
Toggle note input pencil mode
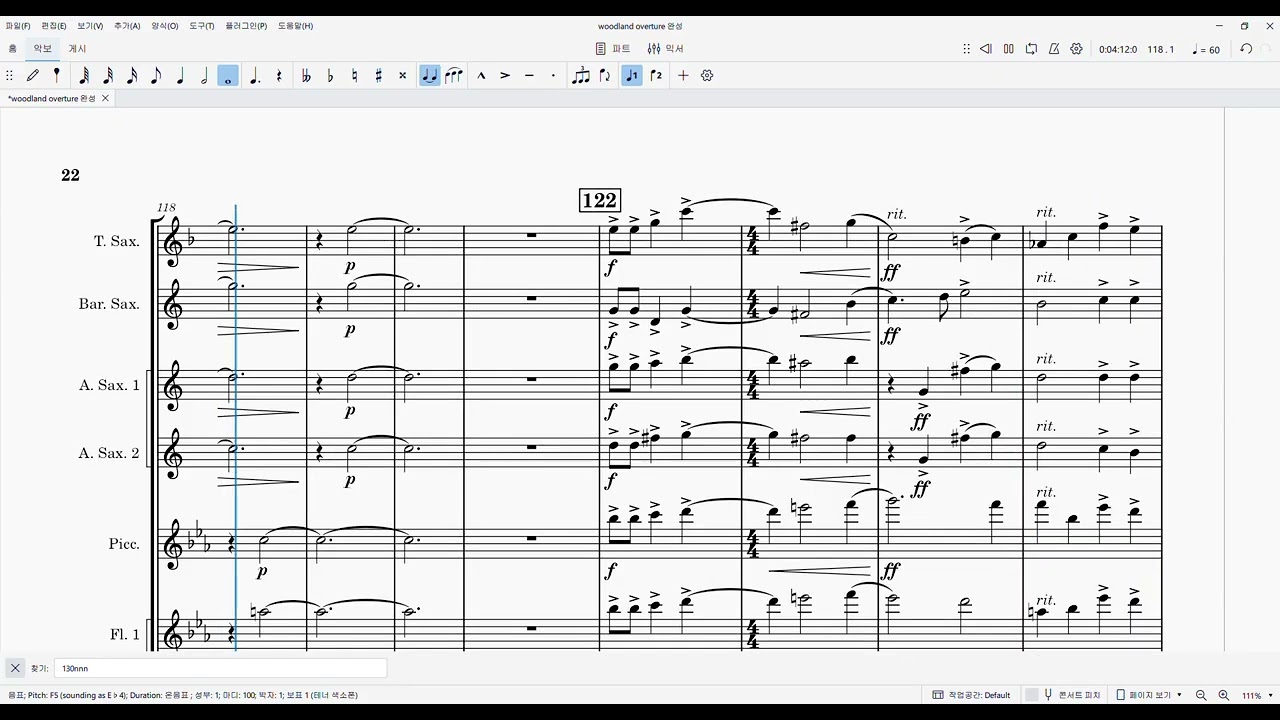[33, 75]
